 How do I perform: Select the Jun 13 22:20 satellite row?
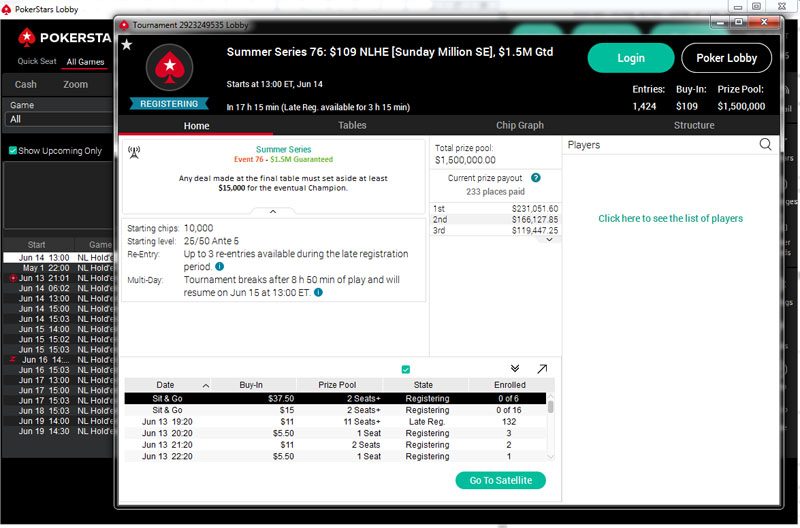point(335,457)
